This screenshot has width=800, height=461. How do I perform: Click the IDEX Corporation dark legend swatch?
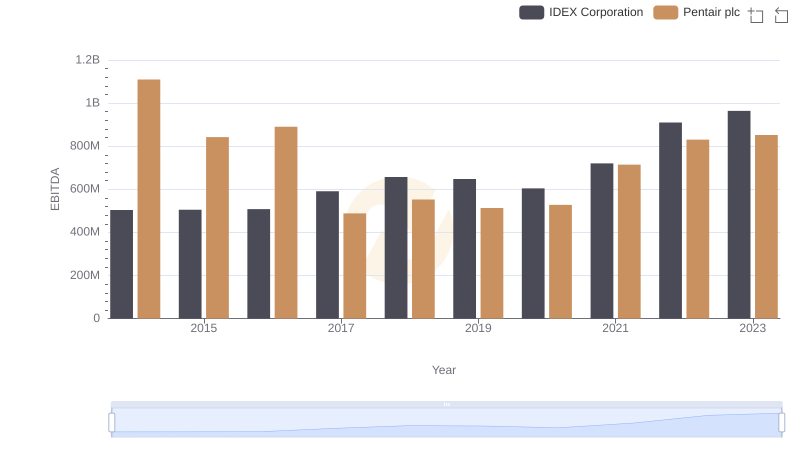pyautogui.click(x=532, y=12)
